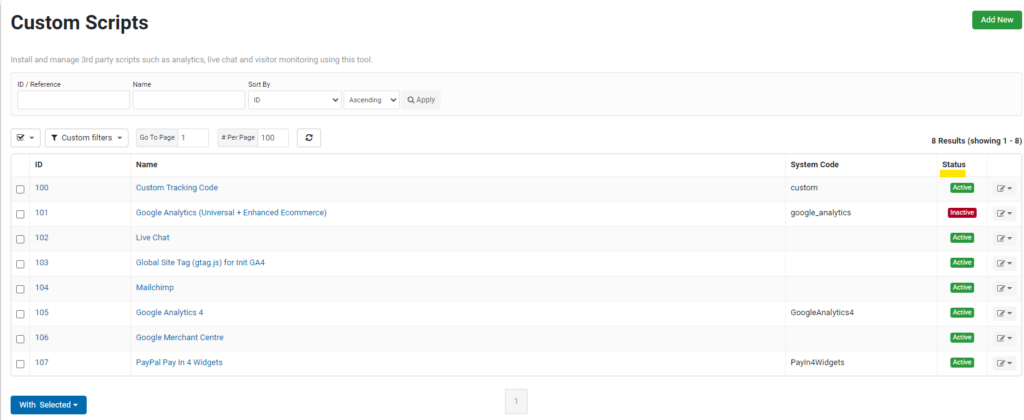This screenshot has height=420, width=1024.
Task: Open the Mailchimp script link
Action: 155,287
